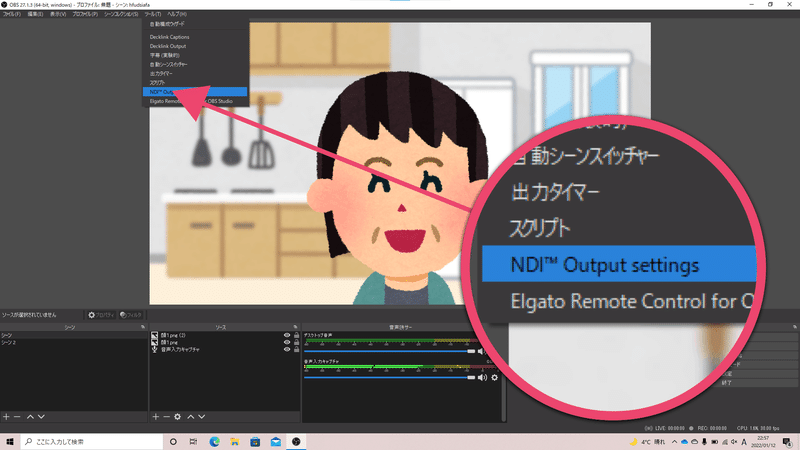Open File Explorer from taskbar
Image resolution: width=800 pixels, height=450 pixels.
point(235,442)
